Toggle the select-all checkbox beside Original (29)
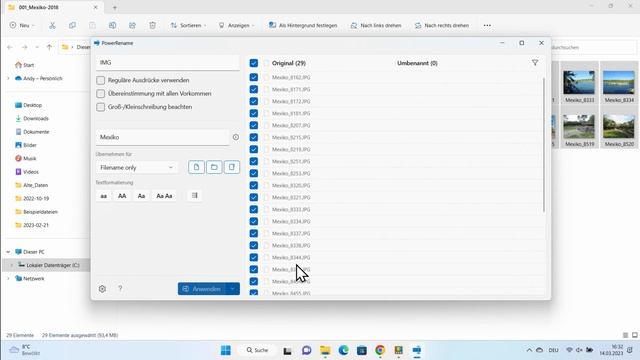 [253, 63]
